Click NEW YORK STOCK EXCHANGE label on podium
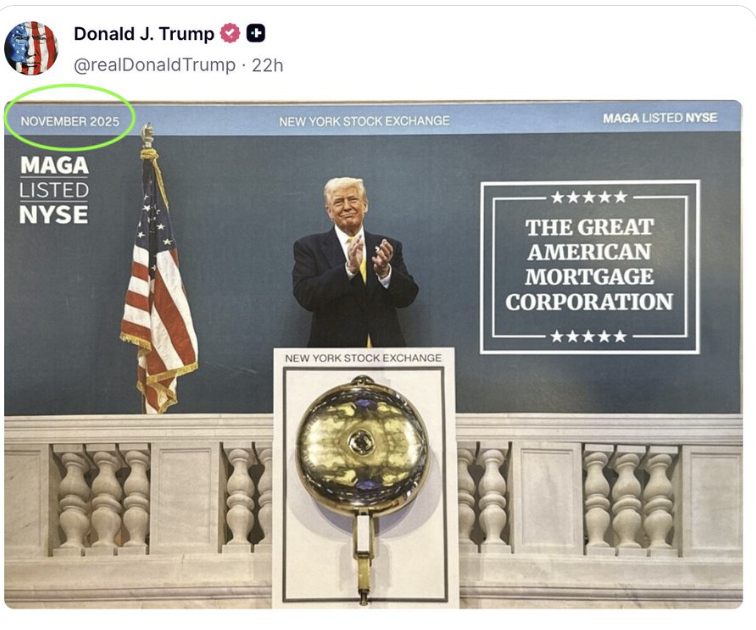The height and width of the screenshot is (630, 756). pos(363,358)
